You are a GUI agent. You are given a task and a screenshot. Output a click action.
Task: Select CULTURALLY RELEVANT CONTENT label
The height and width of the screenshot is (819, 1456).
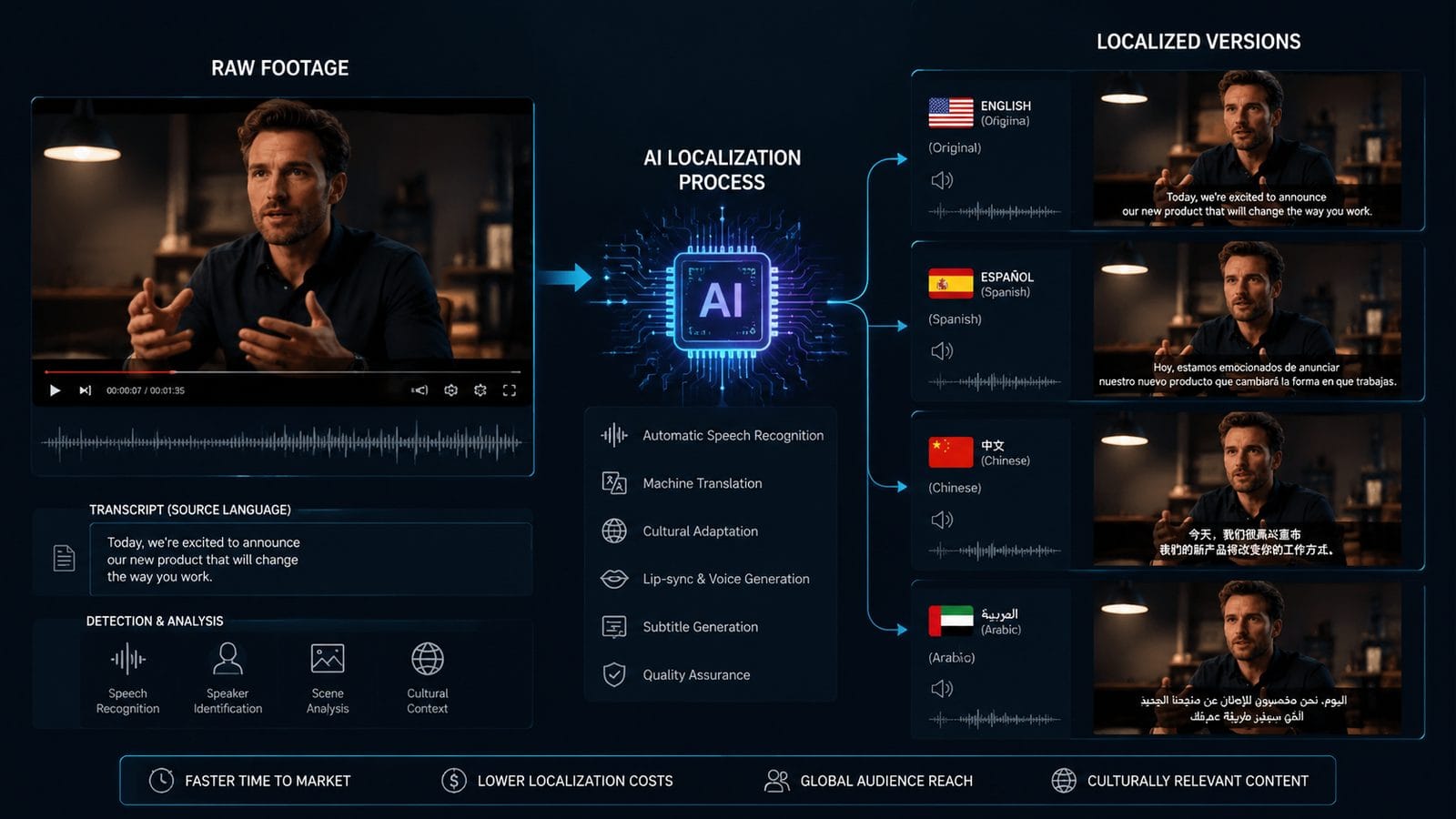point(1198,781)
